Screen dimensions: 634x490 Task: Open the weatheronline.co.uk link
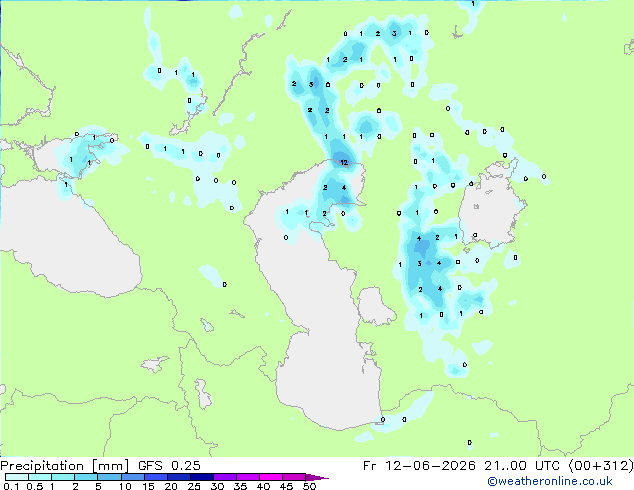click(x=550, y=481)
